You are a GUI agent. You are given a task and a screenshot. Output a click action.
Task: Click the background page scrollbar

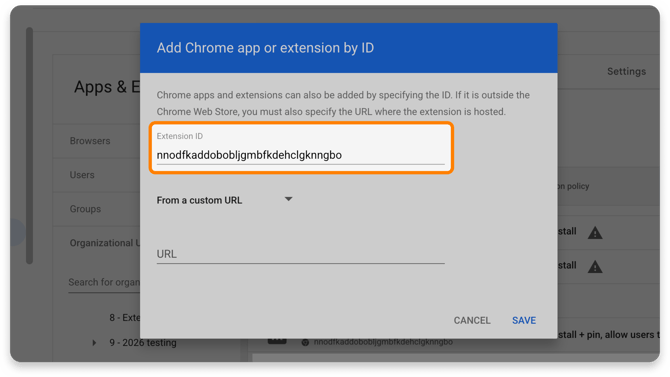pyautogui.click(x=29, y=146)
